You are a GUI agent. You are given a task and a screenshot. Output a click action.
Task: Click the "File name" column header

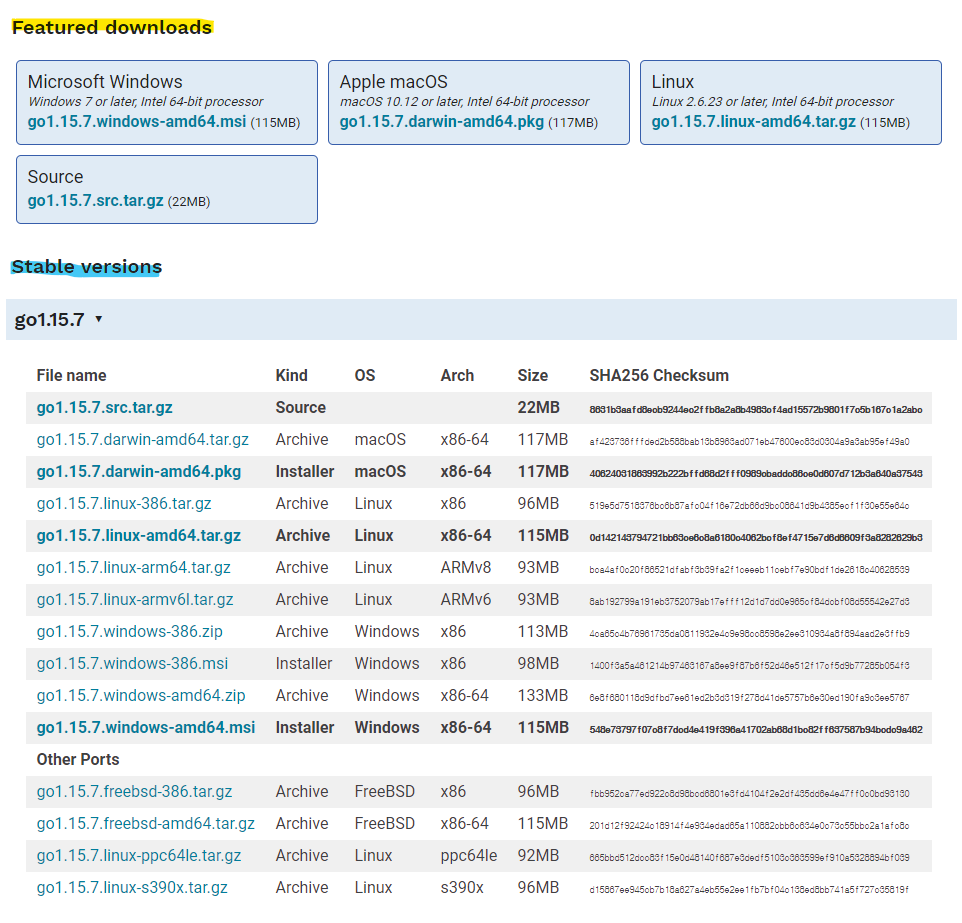point(71,375)
